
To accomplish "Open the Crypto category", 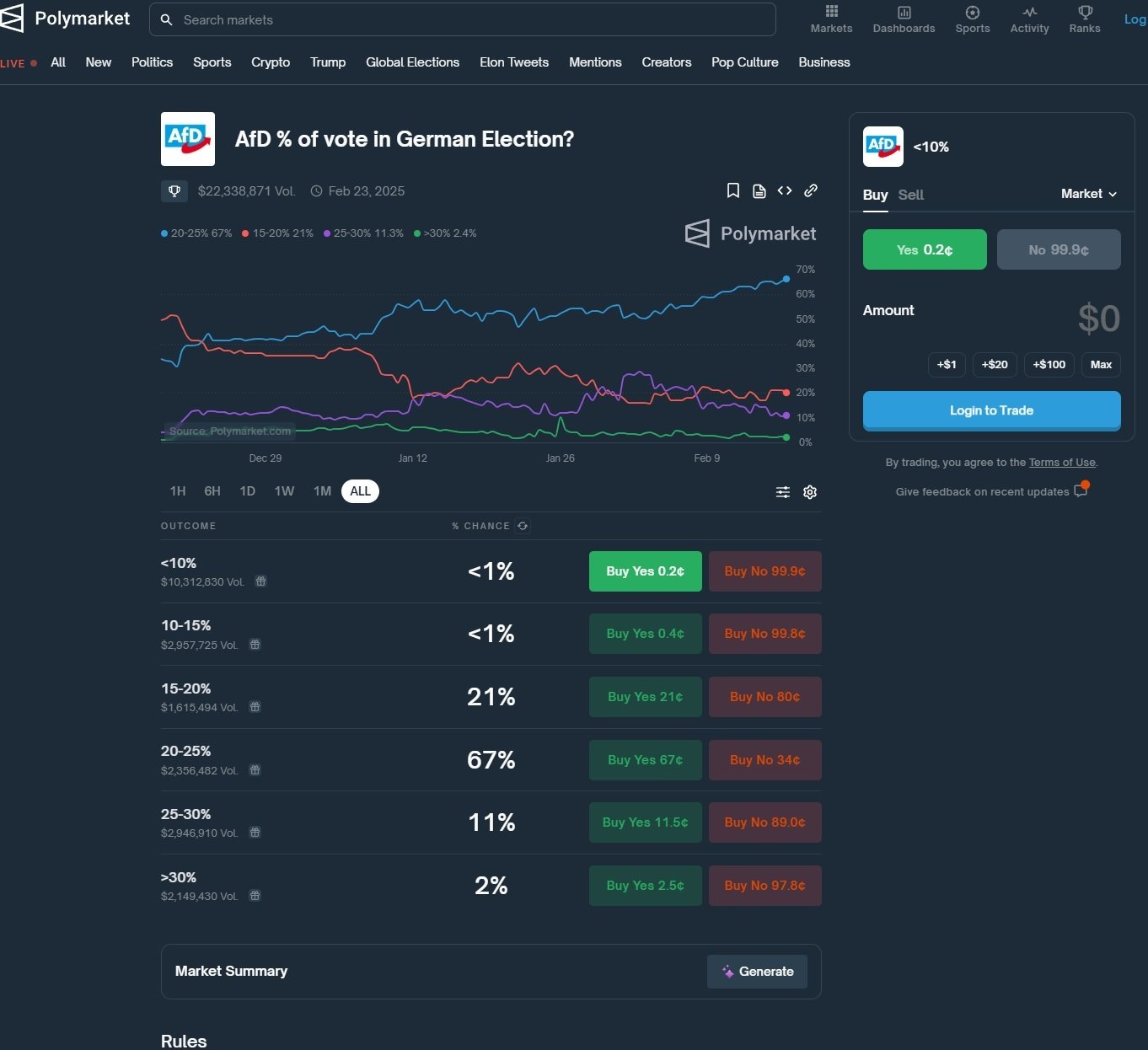I will point(271,62).
